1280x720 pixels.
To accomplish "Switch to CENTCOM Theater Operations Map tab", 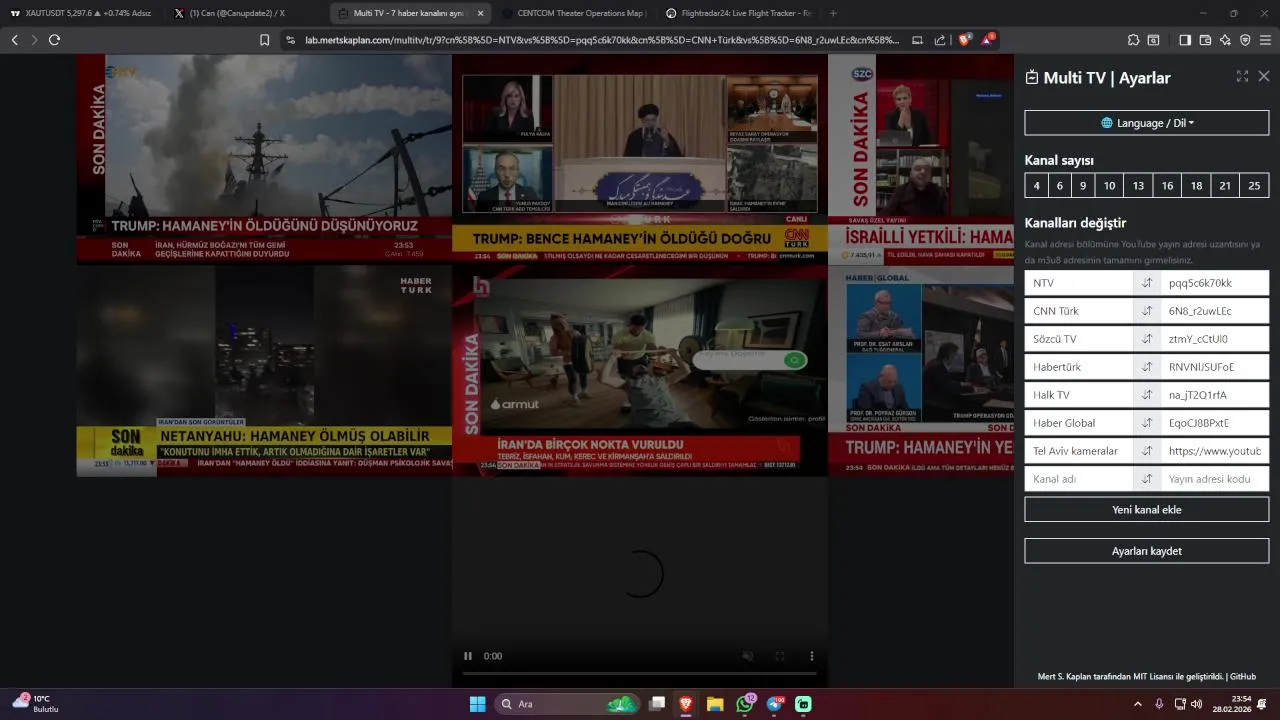I will [573, 13].
